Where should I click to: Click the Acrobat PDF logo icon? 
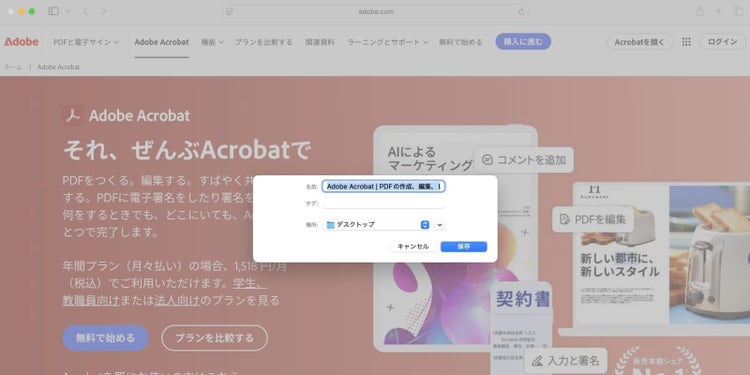(73, 115)
